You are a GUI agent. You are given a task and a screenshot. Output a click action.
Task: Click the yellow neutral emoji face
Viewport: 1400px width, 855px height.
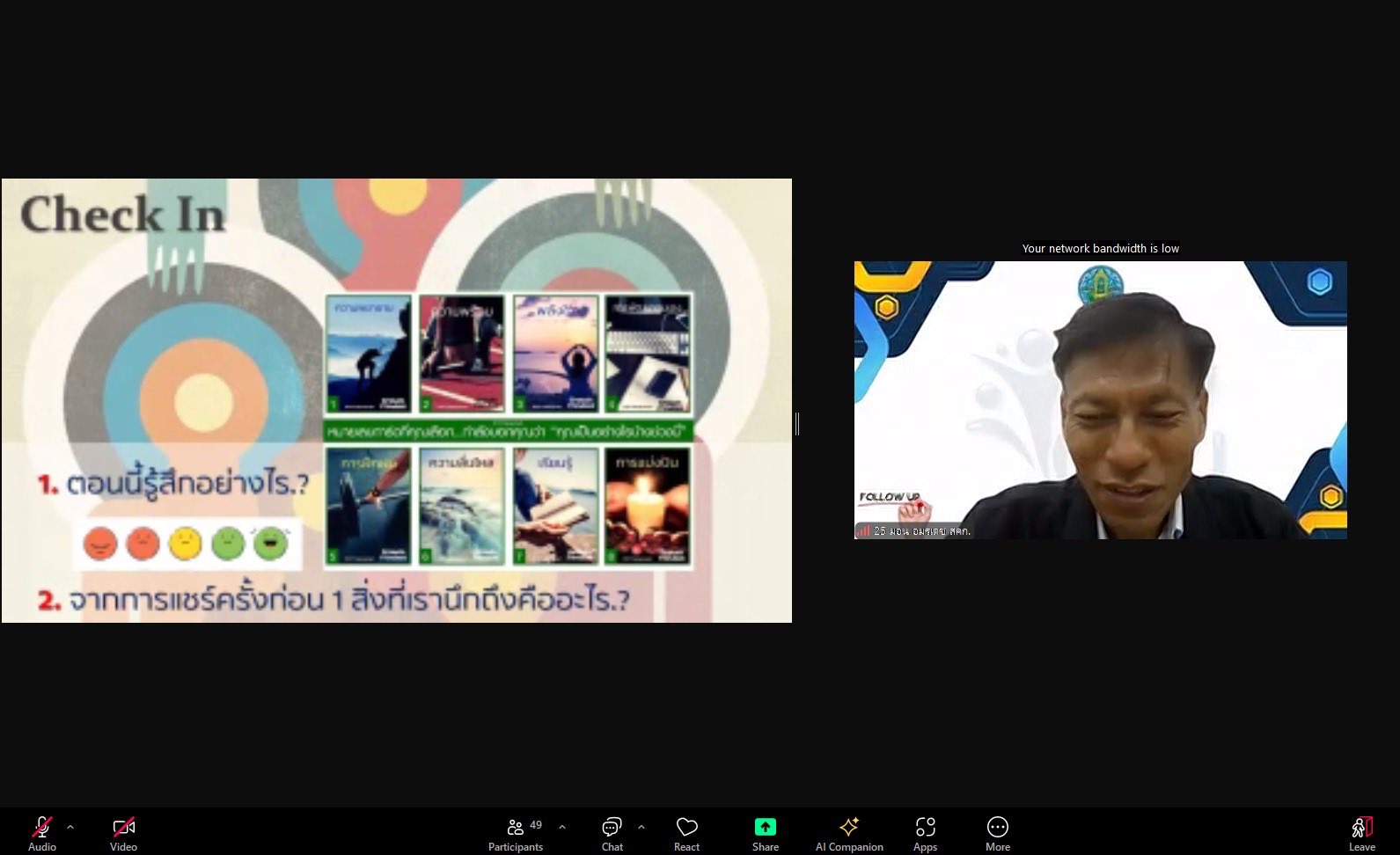point(185,544)
